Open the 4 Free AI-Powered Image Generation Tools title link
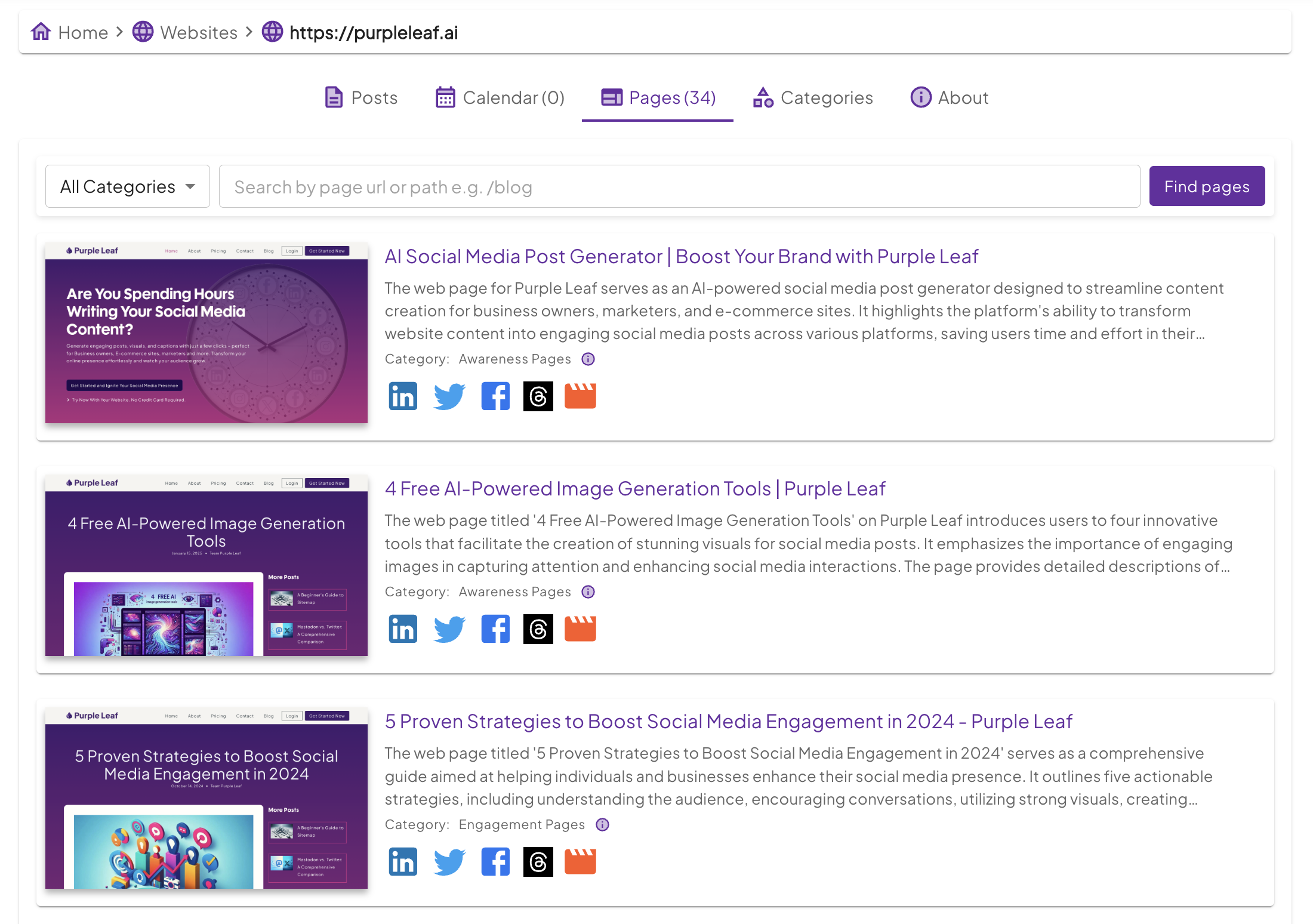The image size is (1313, 924). [635, 489]
